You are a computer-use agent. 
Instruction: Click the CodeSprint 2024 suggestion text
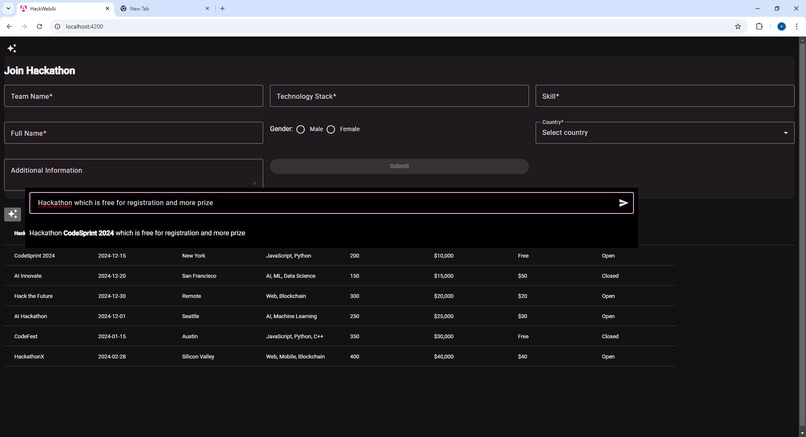[x=88, y=233]
